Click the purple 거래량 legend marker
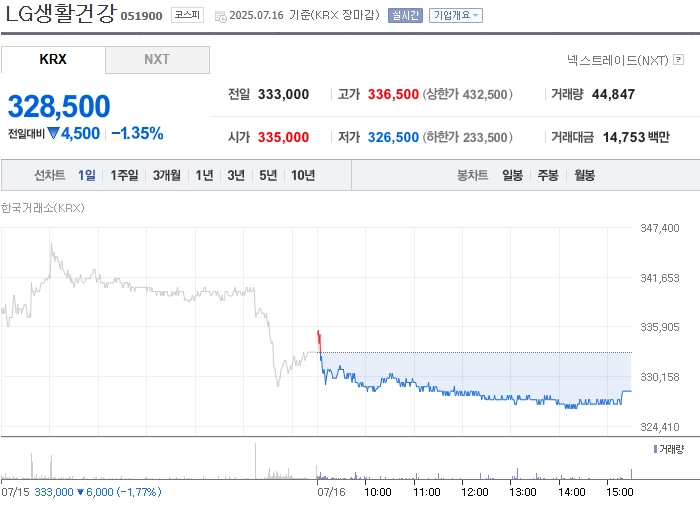 pyautogui.click(x=655, y=449)
